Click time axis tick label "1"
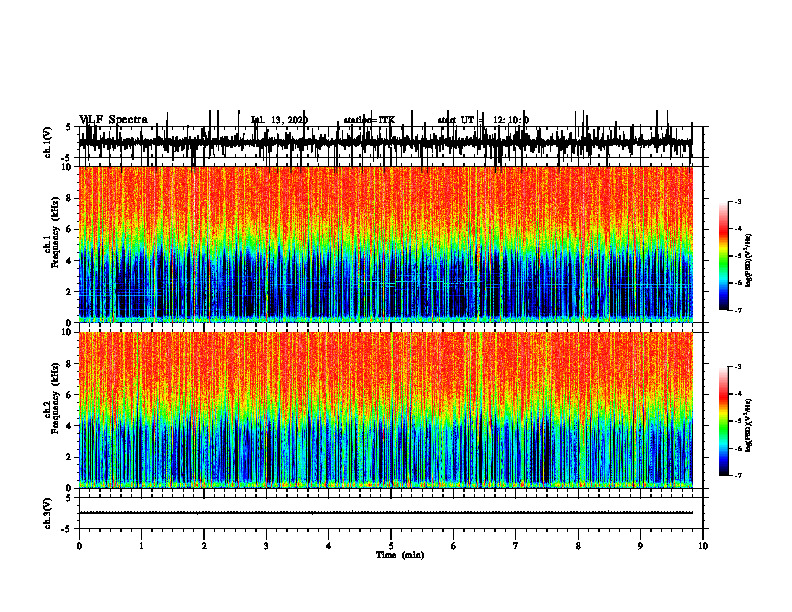 (x=141, y=546)
